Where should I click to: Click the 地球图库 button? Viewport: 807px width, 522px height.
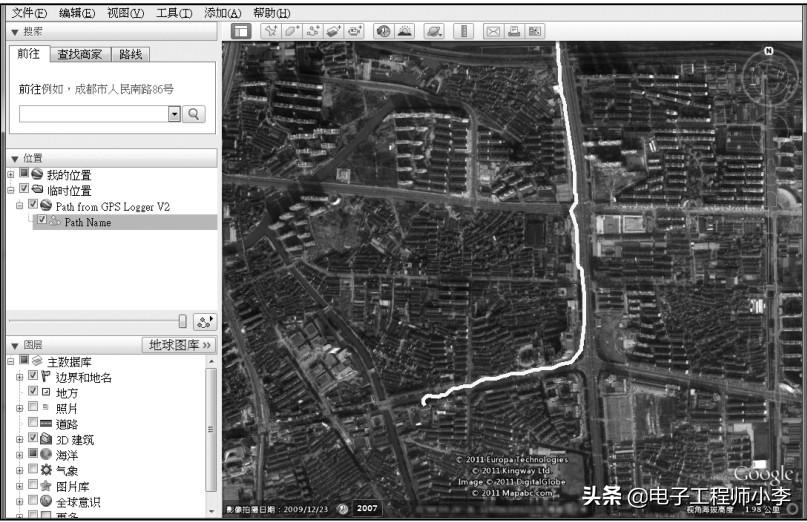click(x=180, y=345)
